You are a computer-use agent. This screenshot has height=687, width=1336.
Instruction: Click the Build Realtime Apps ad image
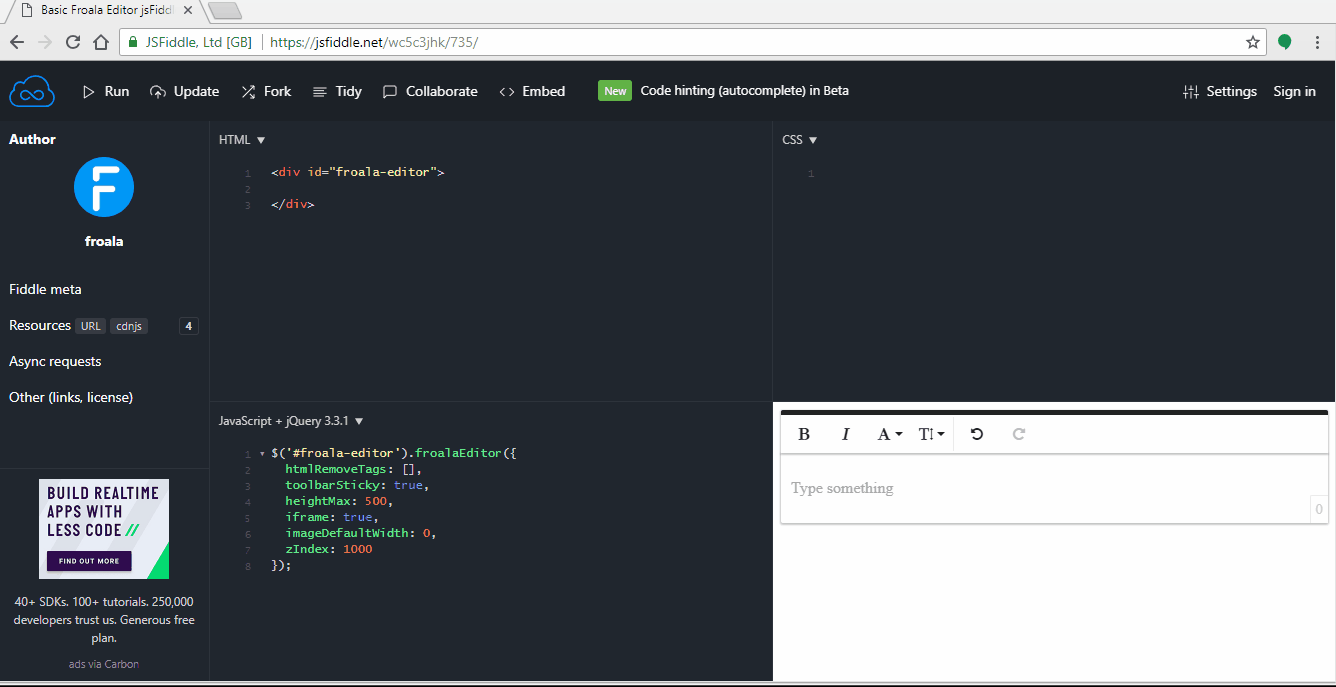tap(104, 529)
